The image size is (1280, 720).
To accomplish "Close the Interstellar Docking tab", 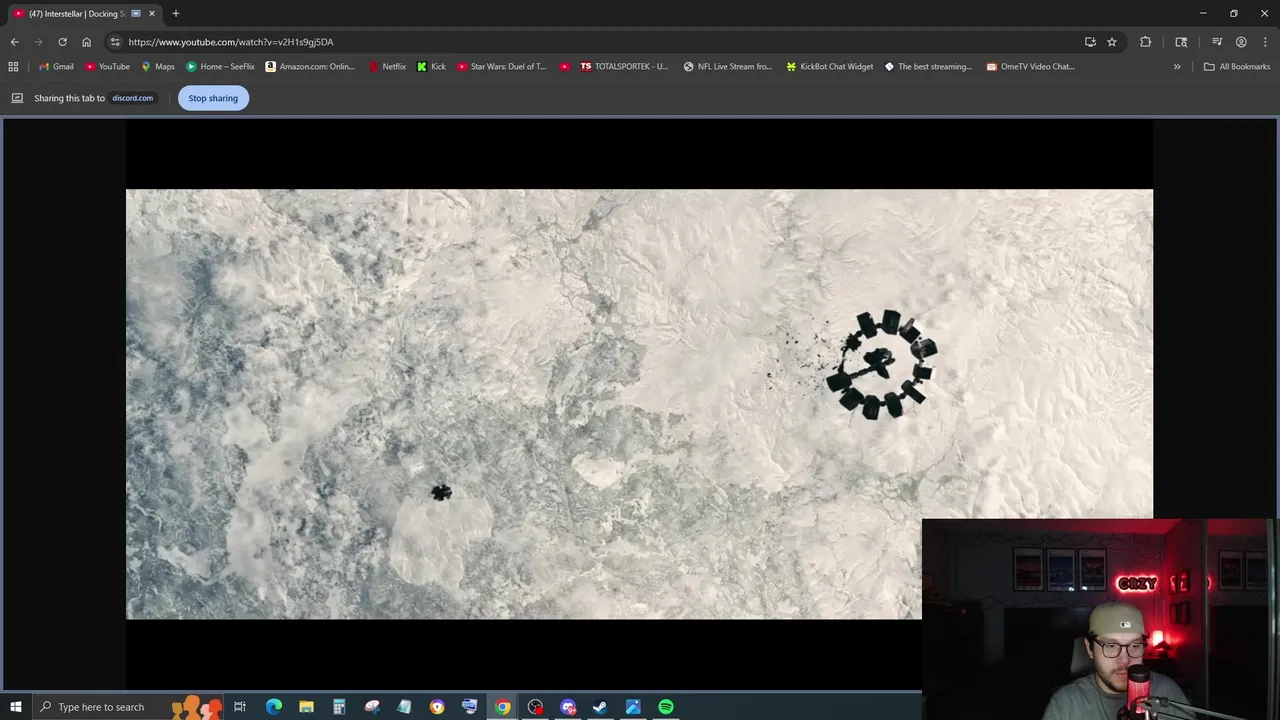I will tap(151, 13).
